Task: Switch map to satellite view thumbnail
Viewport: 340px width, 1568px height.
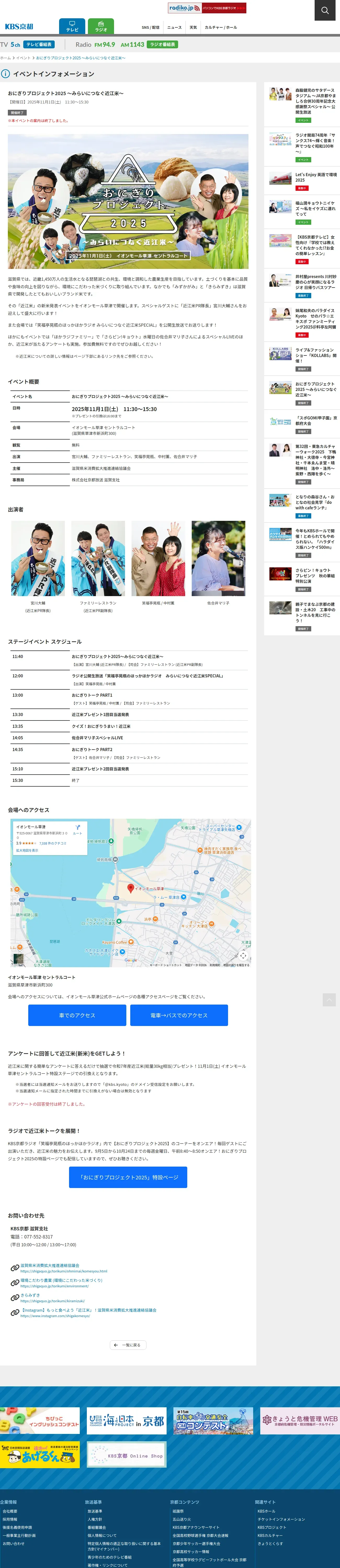Action: [x=18, y=959]
